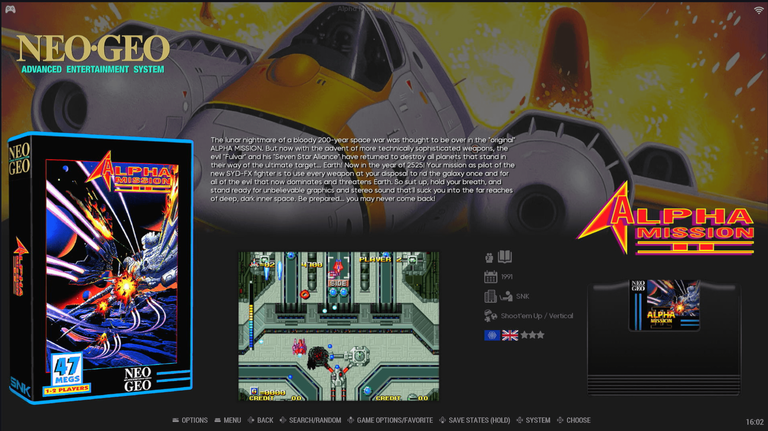Click the United Kingdom flag icon
The height and width of the screenshot is (431, 768).
click(x=509, y=335)
